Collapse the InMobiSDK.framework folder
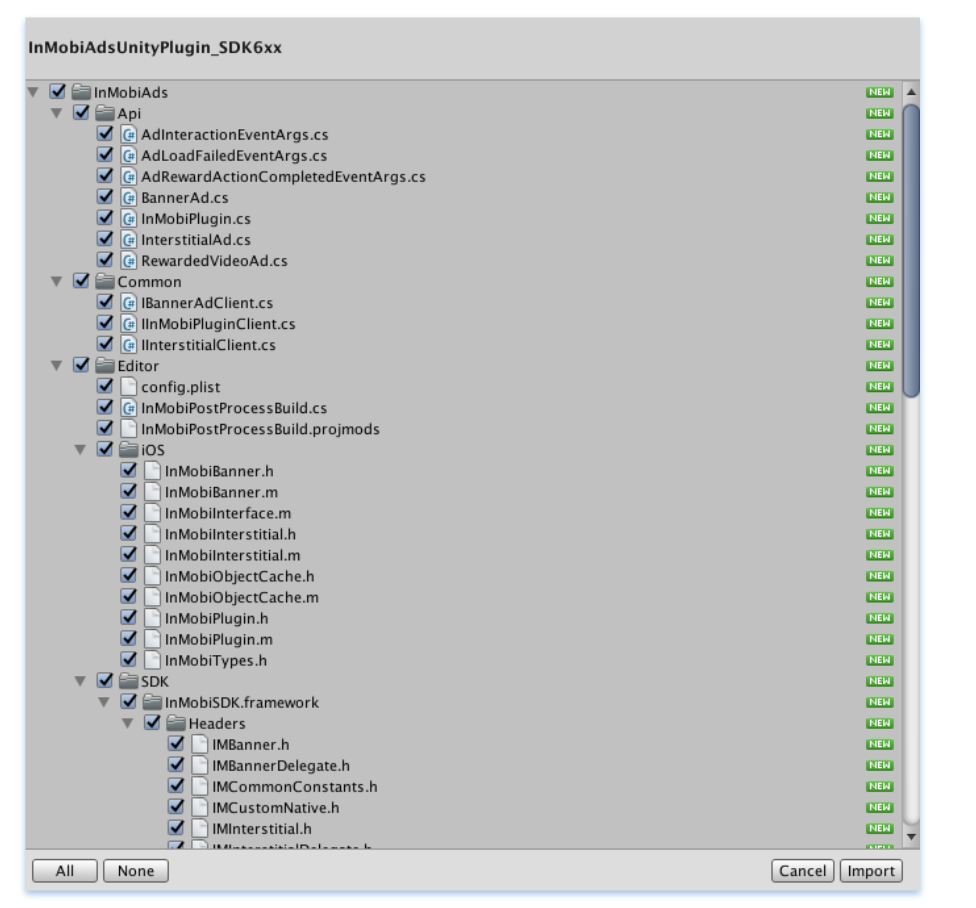976x908 pixels. pyautogui.click(x=104, y=703)
